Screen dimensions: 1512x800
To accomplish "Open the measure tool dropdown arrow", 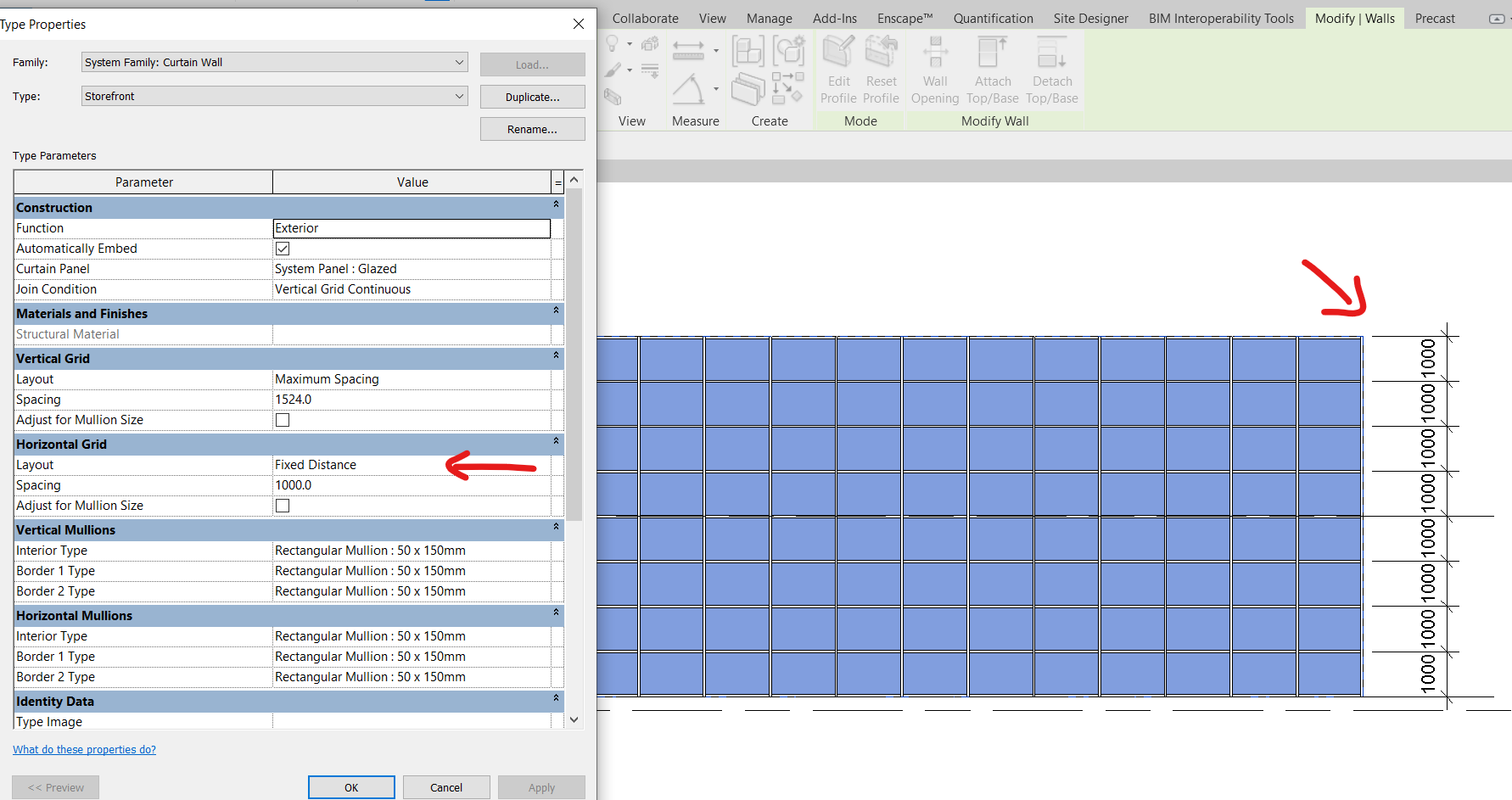I will [x=716, y=51].
